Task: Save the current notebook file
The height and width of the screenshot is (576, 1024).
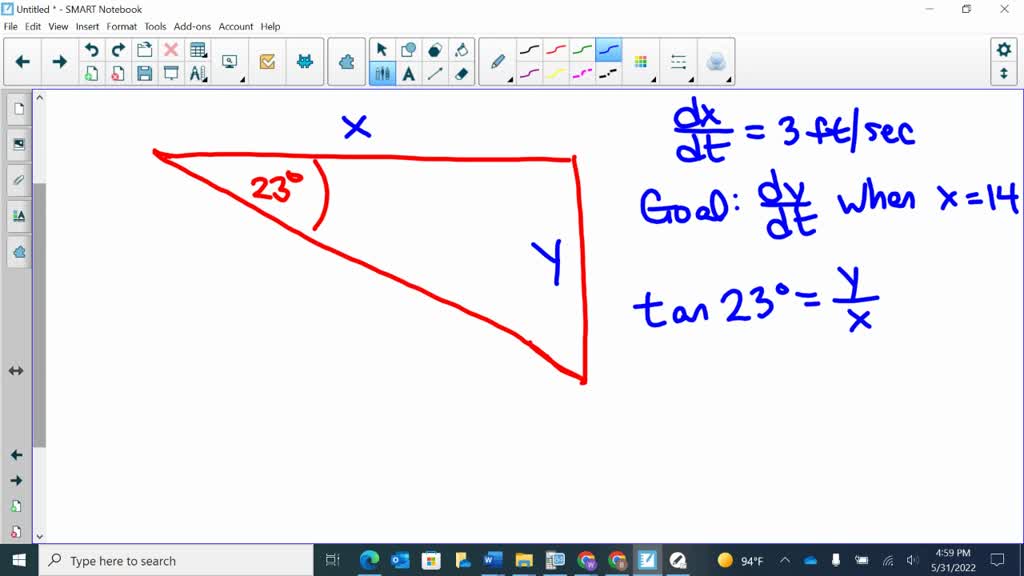Action: (x=144, y=71)
